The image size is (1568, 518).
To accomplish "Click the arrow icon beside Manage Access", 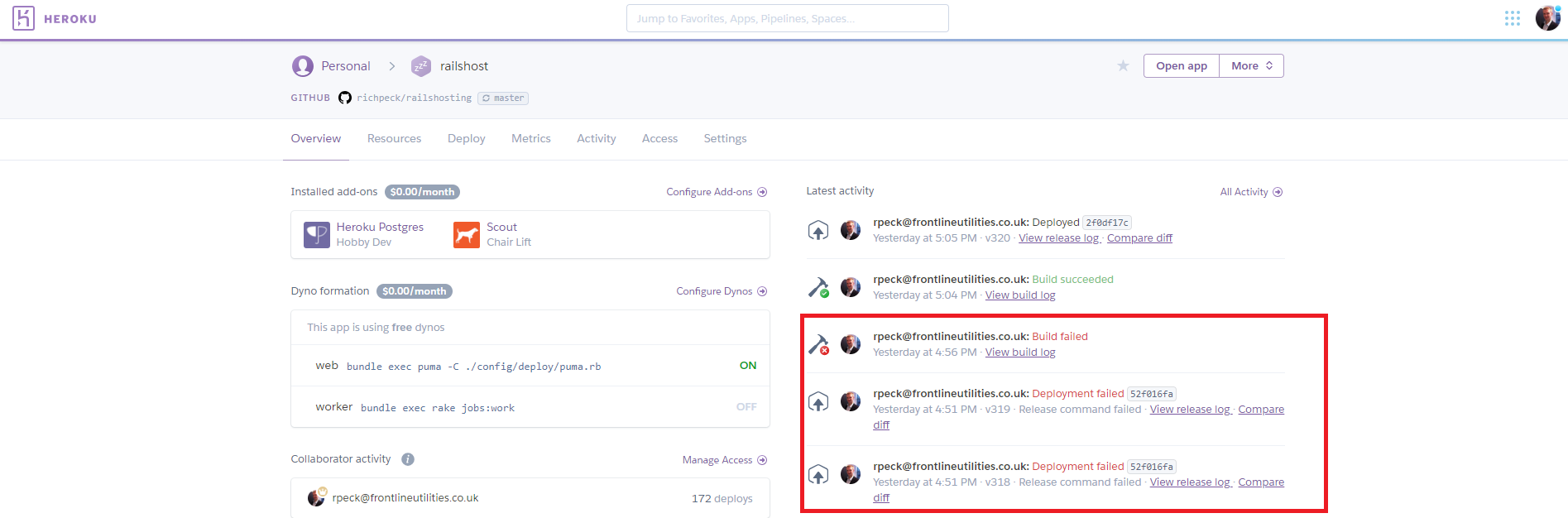I will [762, 460].
